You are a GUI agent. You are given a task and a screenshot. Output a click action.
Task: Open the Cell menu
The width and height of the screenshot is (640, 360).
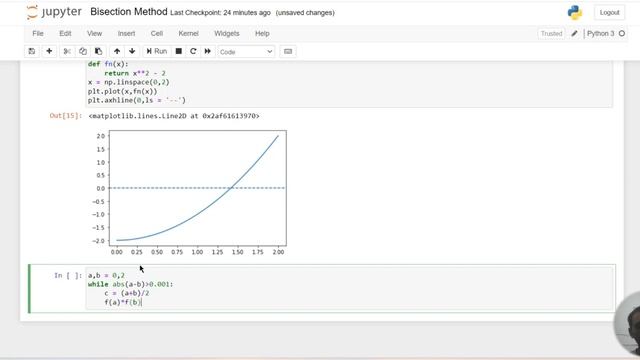coord(157,33)
